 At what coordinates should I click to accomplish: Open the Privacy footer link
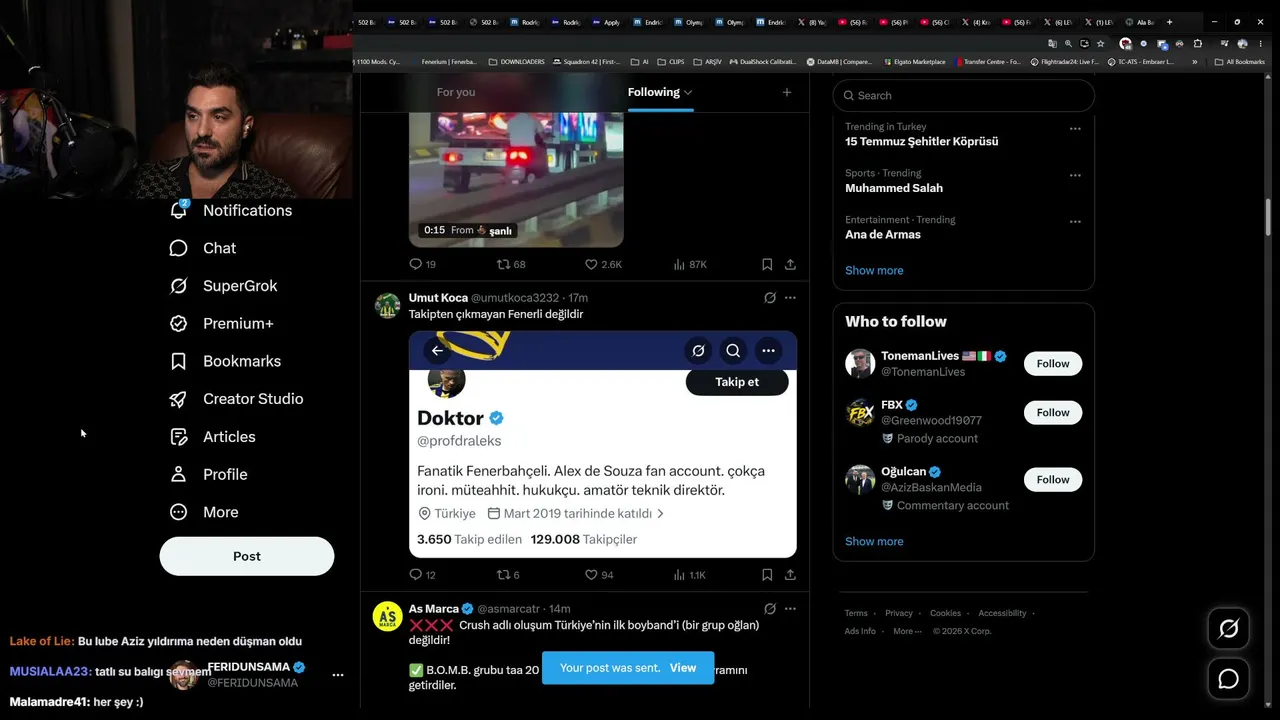(899, 614)
